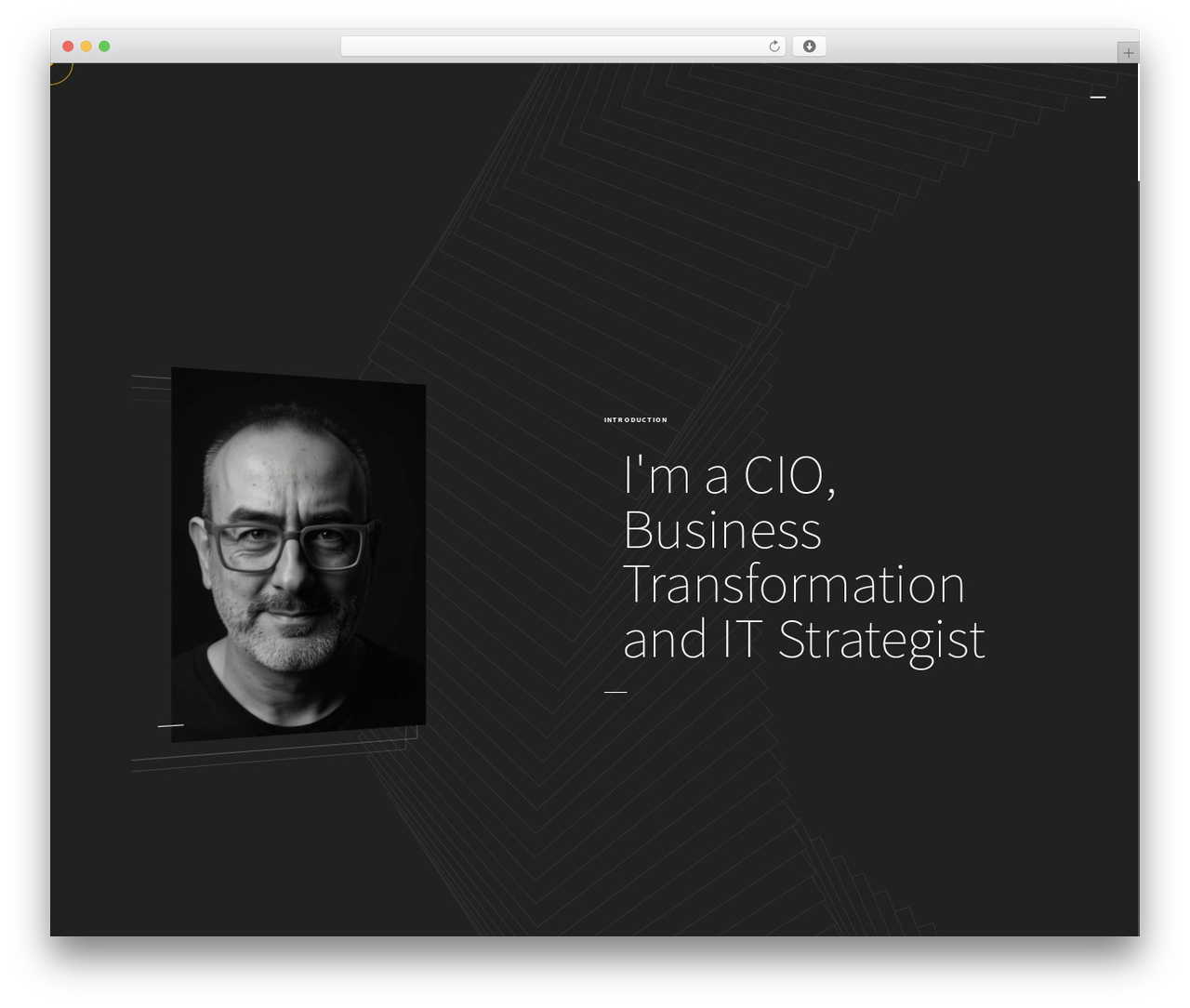This screenshot has height=1008, width=1190.
Task: Click the page's vertical scrollbar thumb
Action: [x=1138, y=122]
